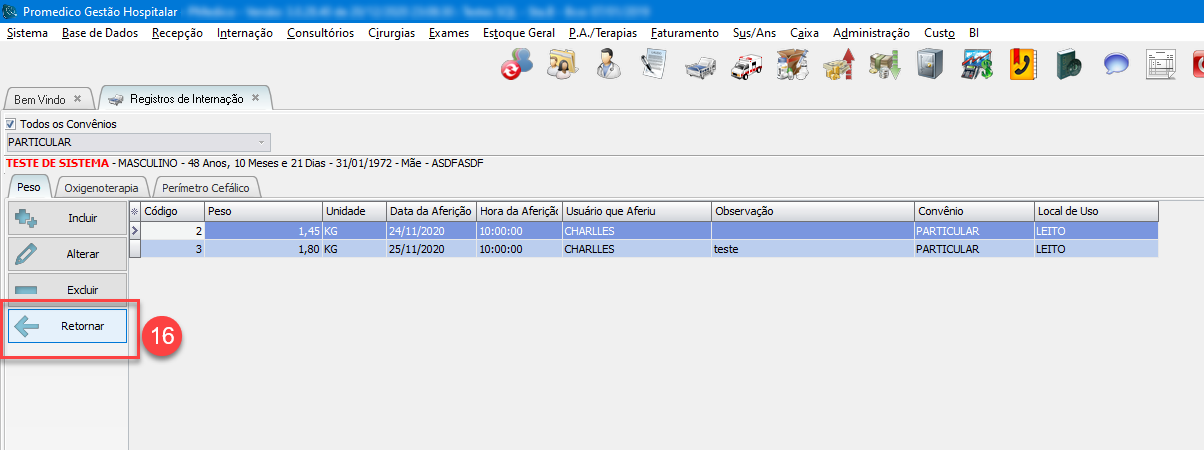Click the money with red up arrow icon
This screenshot has width=1204, height=450.
click(838, 65)
